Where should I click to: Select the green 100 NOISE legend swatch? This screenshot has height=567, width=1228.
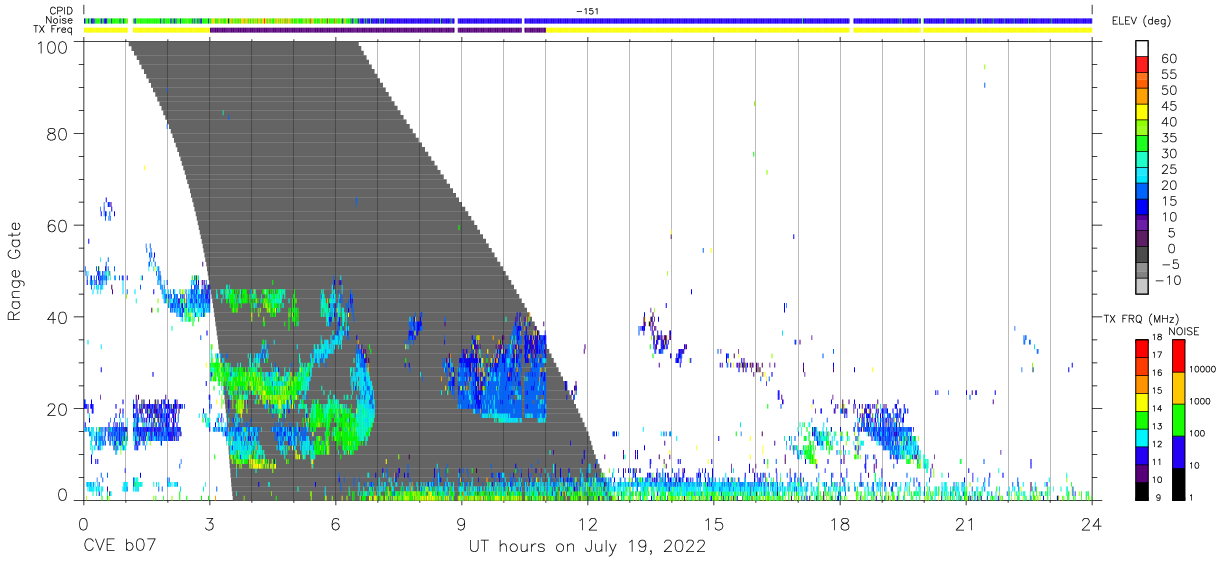point(1178,420)
